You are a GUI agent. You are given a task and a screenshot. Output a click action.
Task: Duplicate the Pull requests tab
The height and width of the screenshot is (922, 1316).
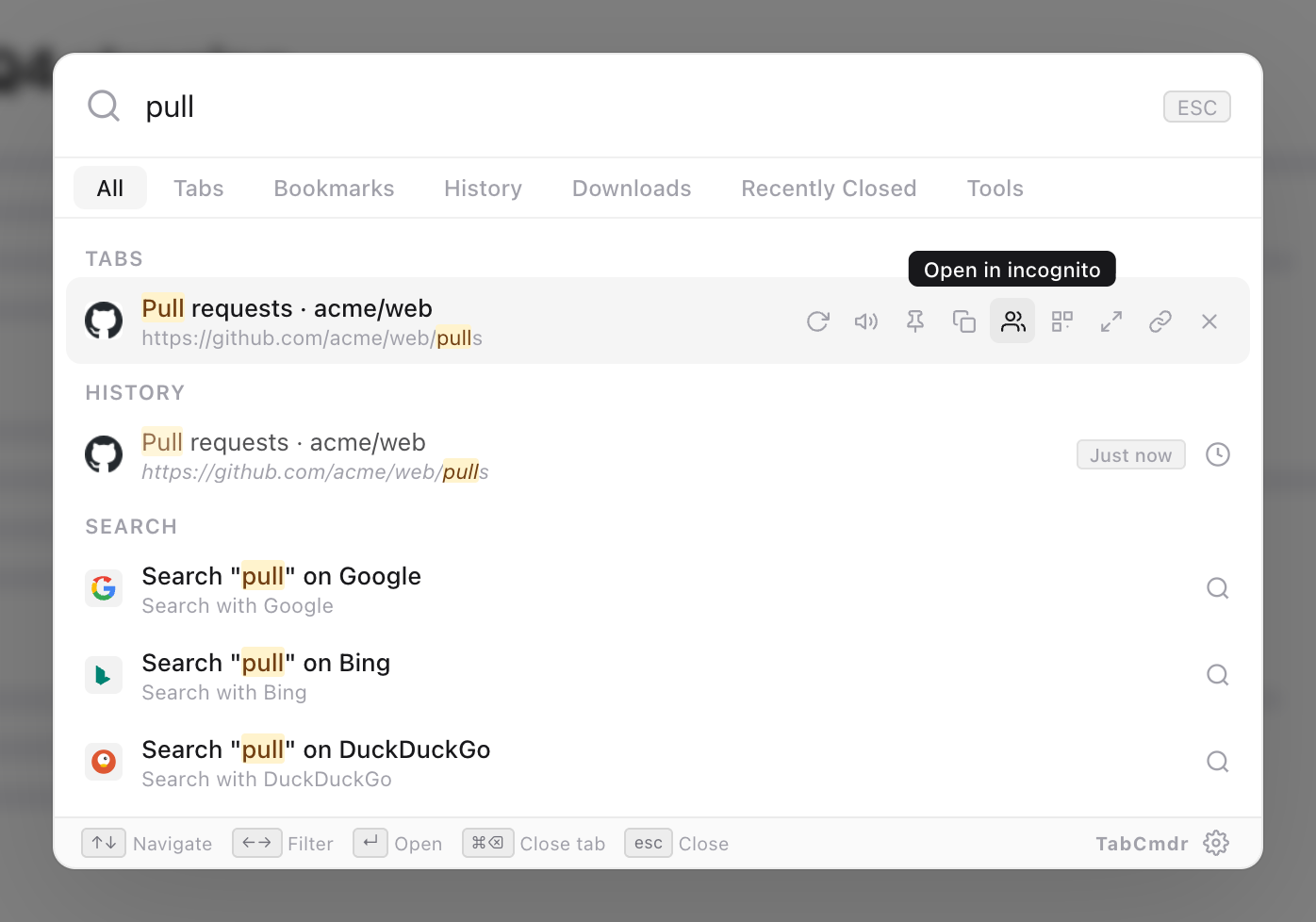[x=964, y=321]
